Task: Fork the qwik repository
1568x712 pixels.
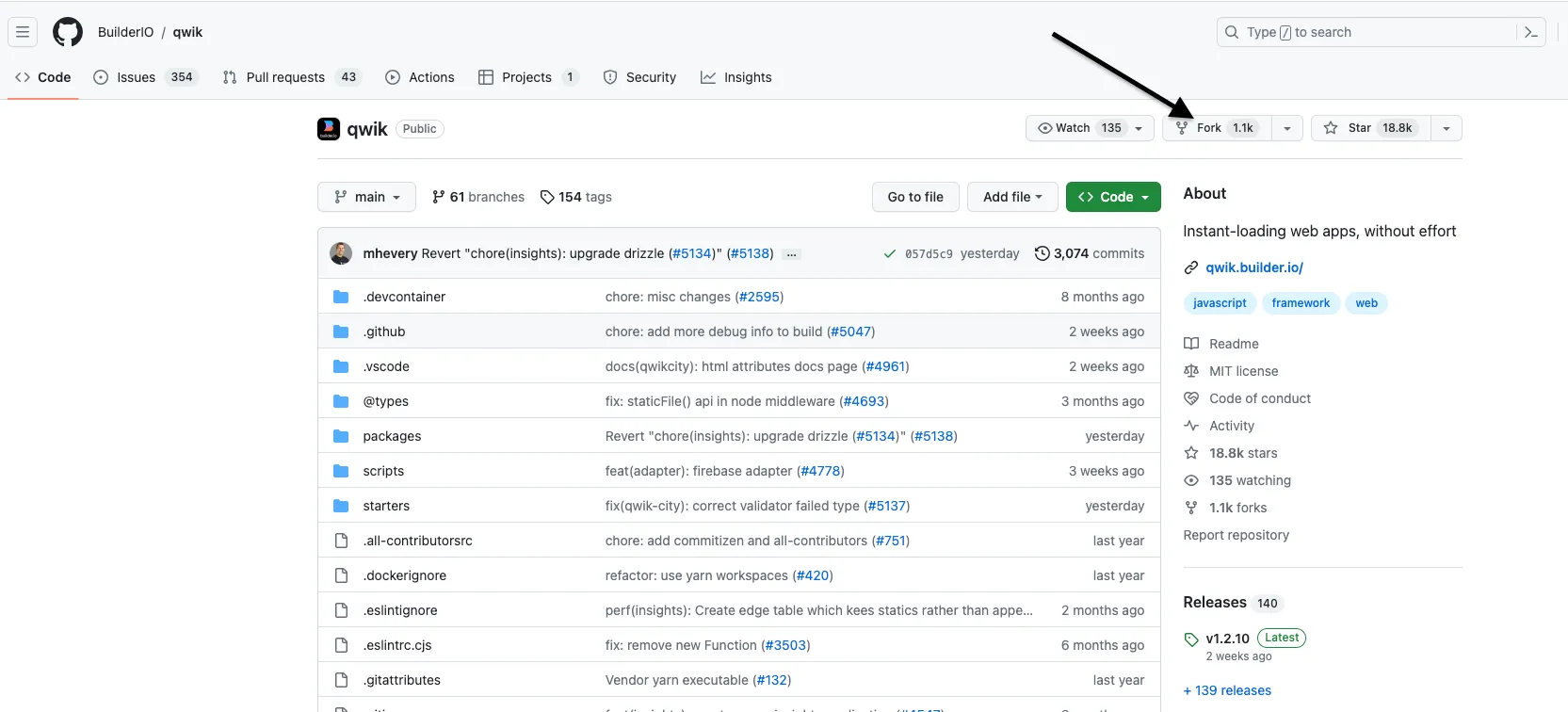Action: pyautogui.click(x=1218, y=128)
